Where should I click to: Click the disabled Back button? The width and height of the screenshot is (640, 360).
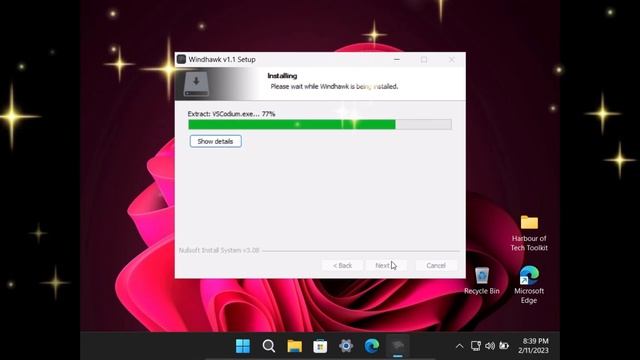[342, 265]
